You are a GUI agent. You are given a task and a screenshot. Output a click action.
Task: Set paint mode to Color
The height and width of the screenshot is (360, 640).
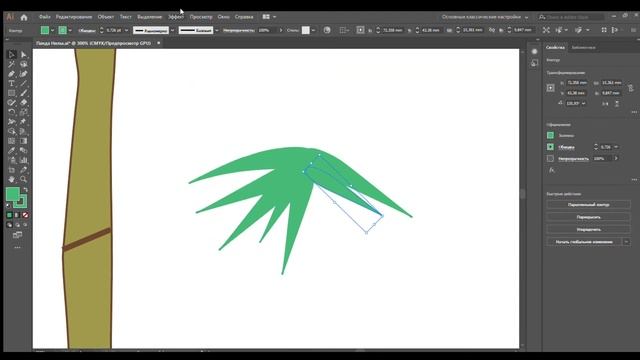pyautogui.click(x=10, y=215)
